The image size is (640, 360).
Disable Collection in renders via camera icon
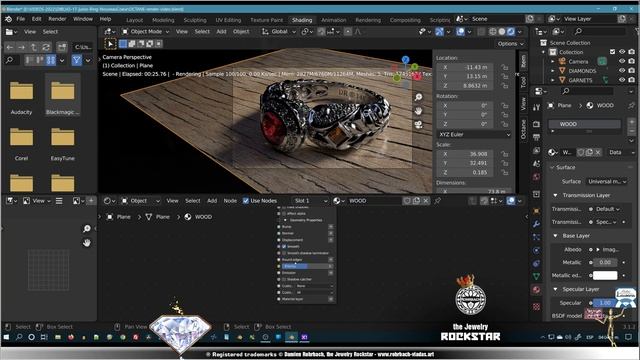[x=631, y=52]
